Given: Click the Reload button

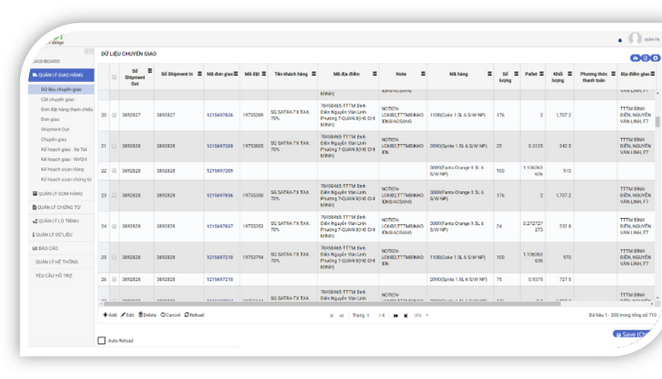Looking at the screenshot, I should point(194,315).
